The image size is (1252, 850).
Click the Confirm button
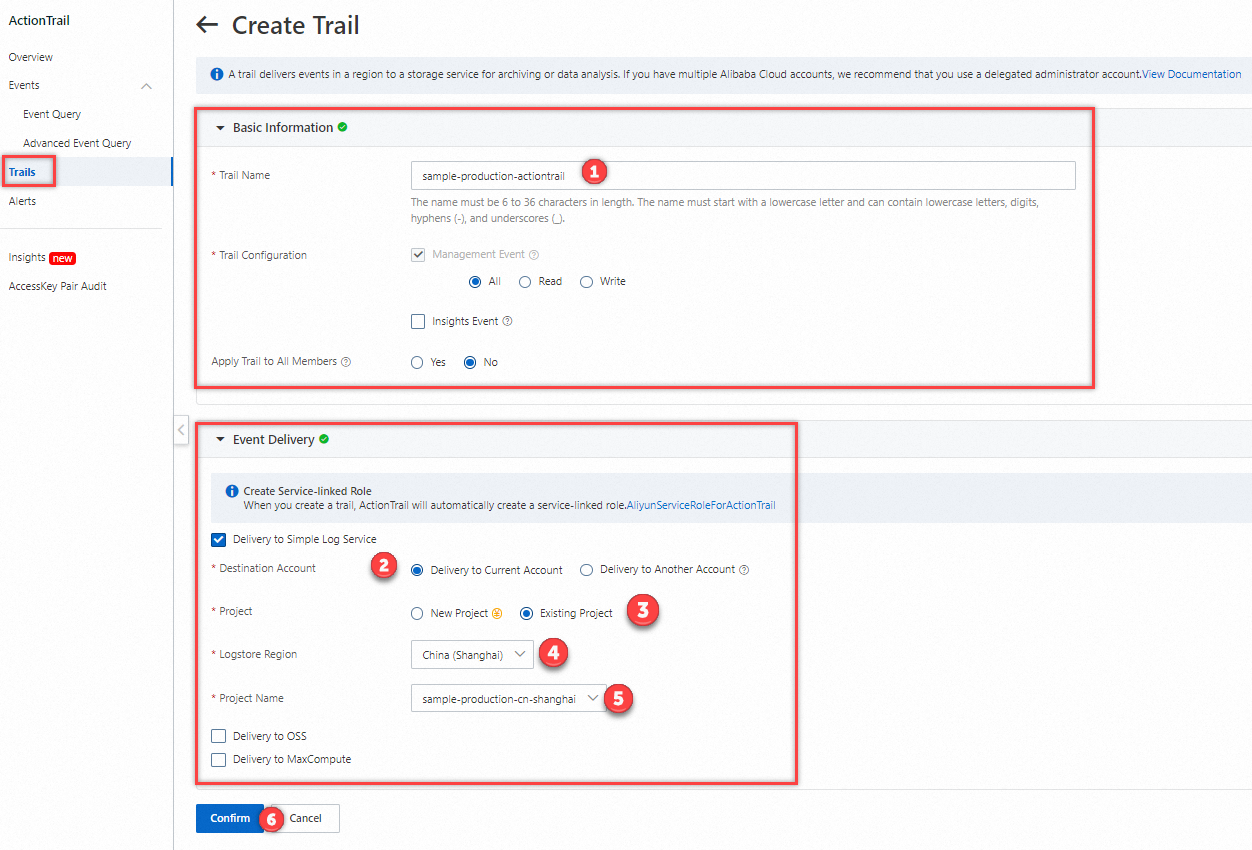click(230, 818)
